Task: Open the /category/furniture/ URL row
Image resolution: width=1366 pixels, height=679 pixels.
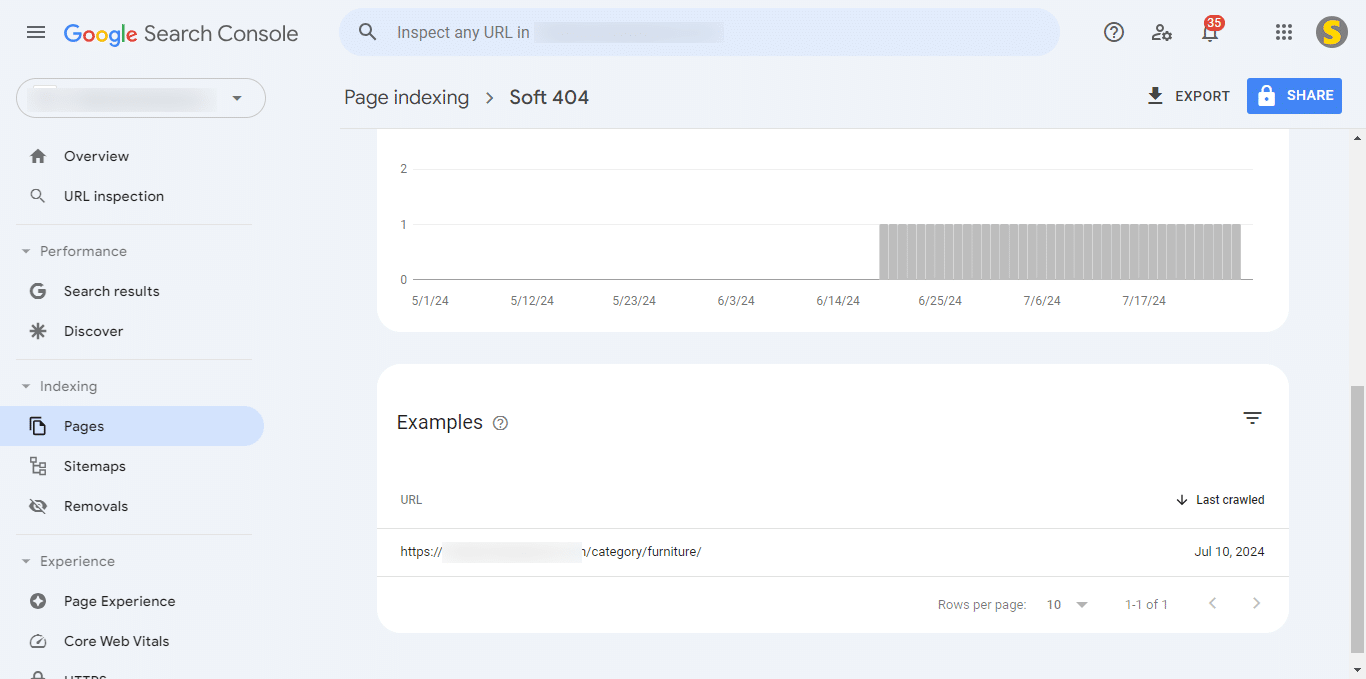Action: click(832, 552)
